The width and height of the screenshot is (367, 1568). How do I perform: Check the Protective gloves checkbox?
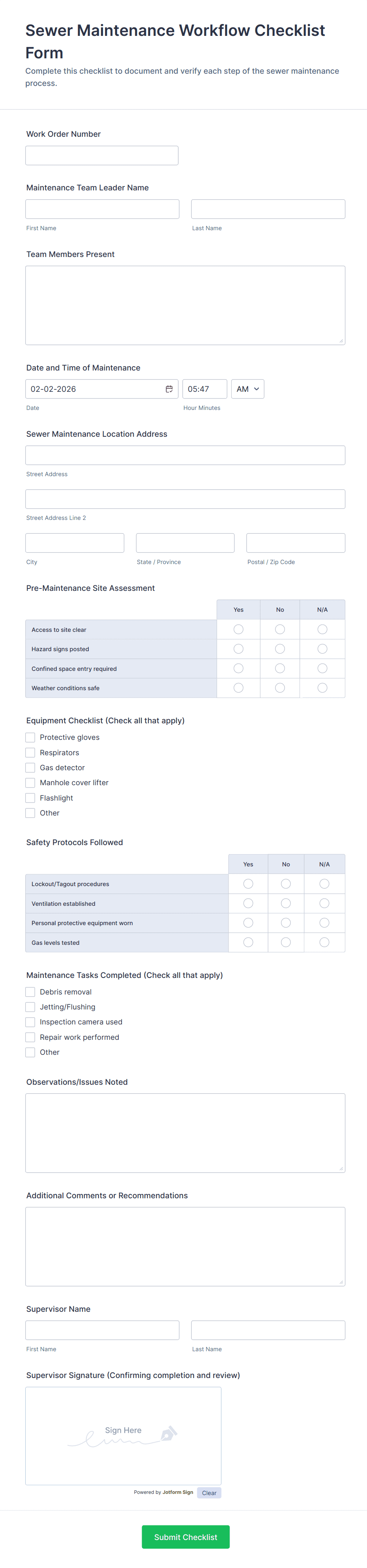pyautogui.click(x=30, y=737)
